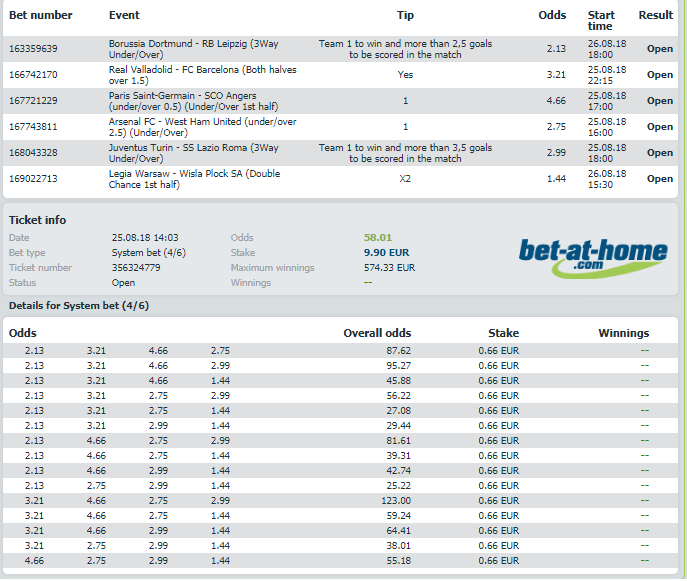687x581 pixels.
Task: Click the Stake column header in details
Action: pos(503,333)
